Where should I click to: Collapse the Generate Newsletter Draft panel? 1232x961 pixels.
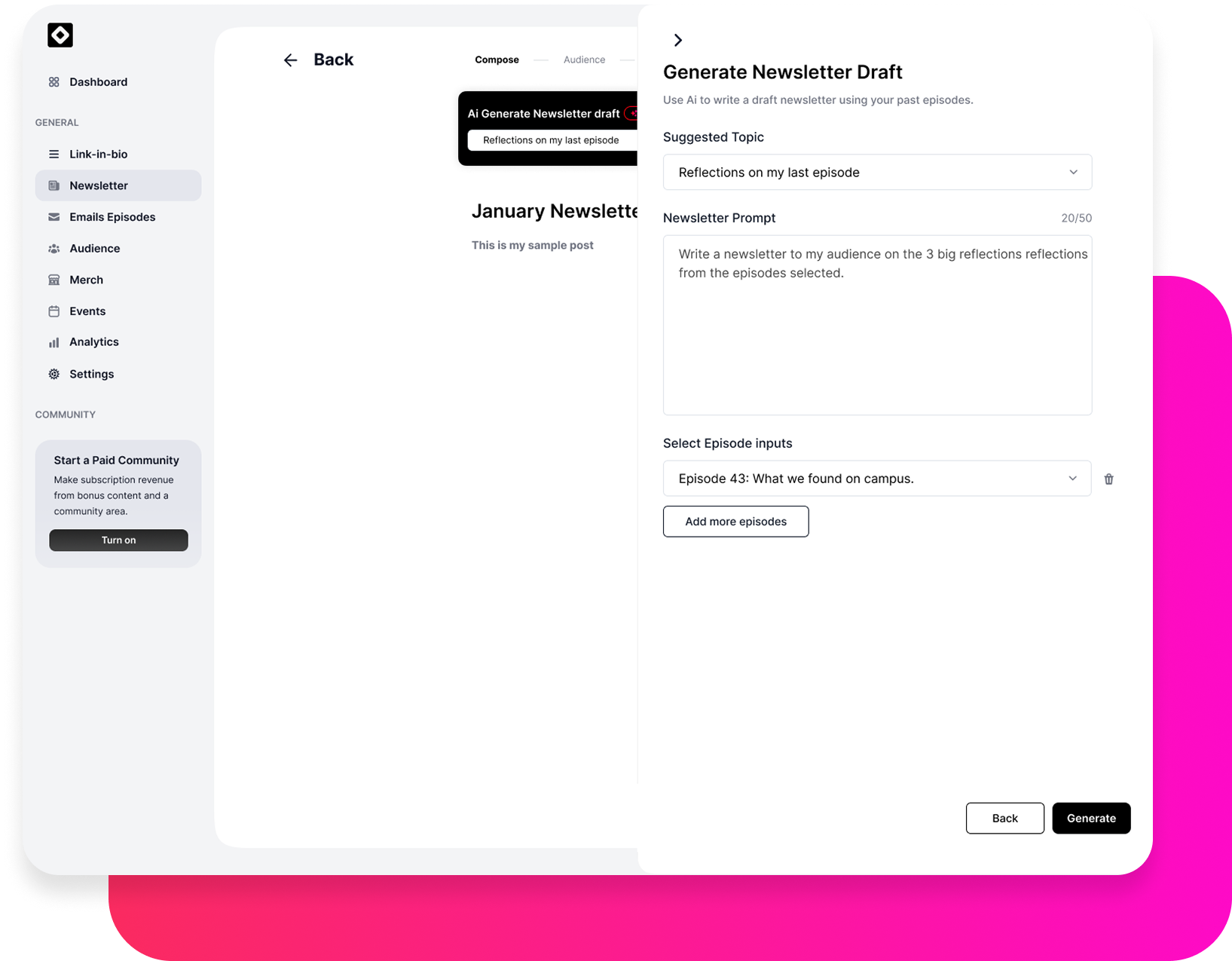pos(677,40)
